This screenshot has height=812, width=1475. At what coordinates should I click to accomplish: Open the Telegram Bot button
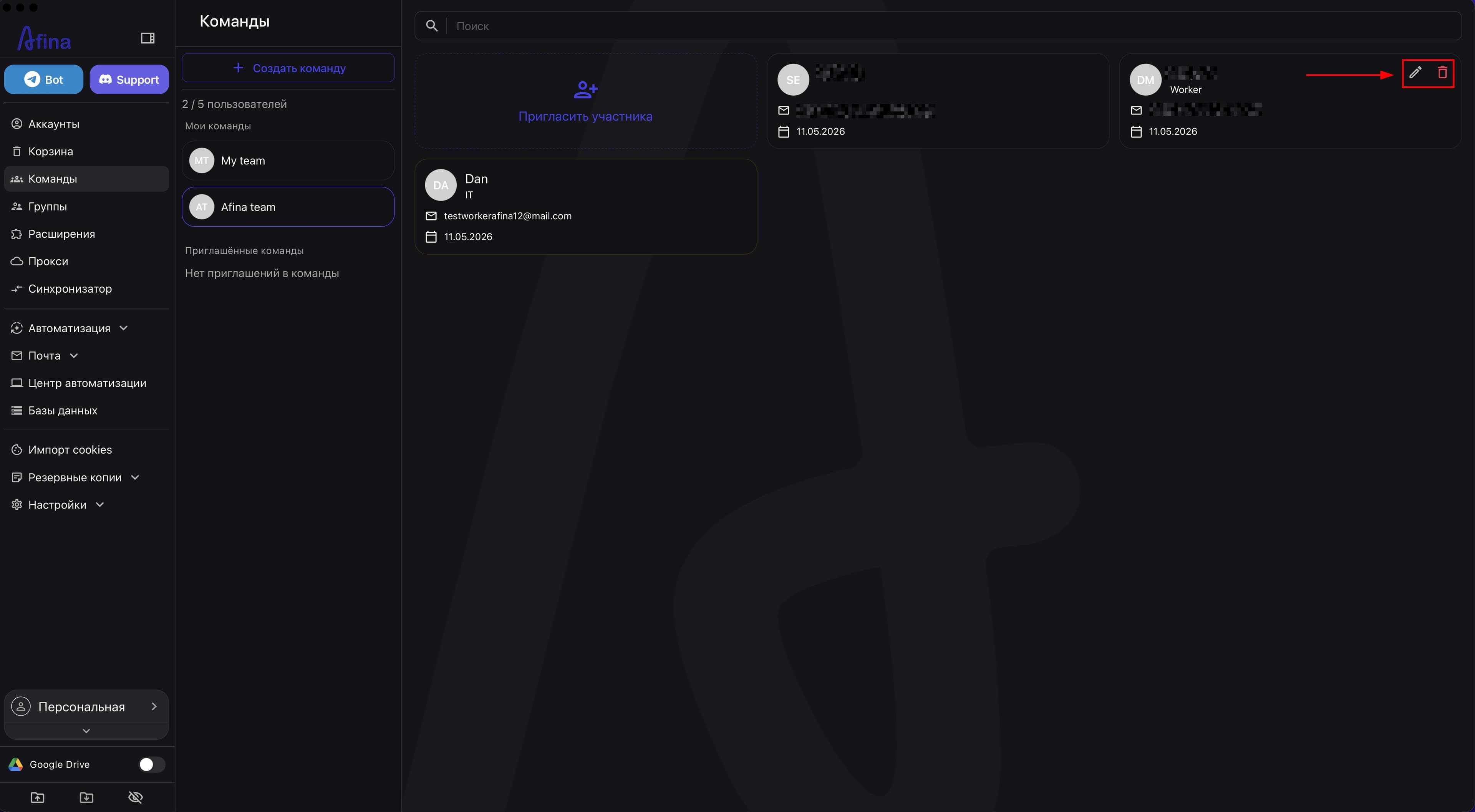tap(43, 80)
